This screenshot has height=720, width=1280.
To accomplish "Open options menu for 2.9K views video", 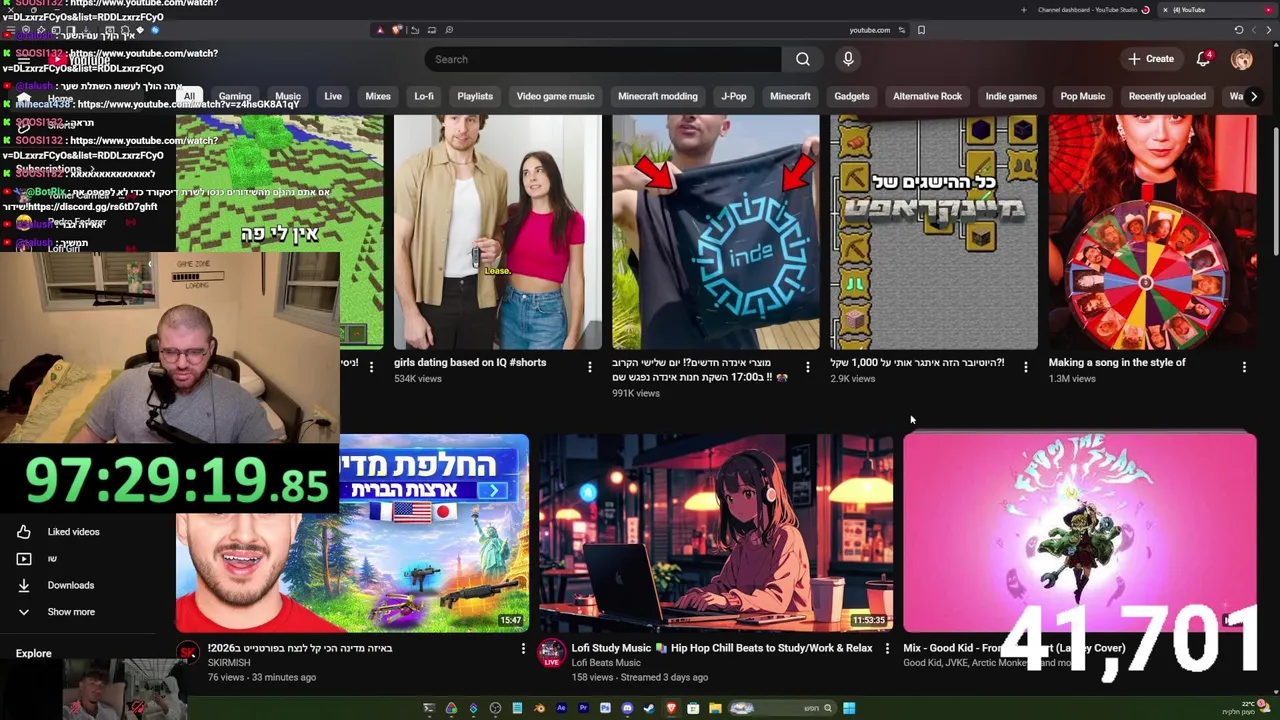I will coord(1025,368).
